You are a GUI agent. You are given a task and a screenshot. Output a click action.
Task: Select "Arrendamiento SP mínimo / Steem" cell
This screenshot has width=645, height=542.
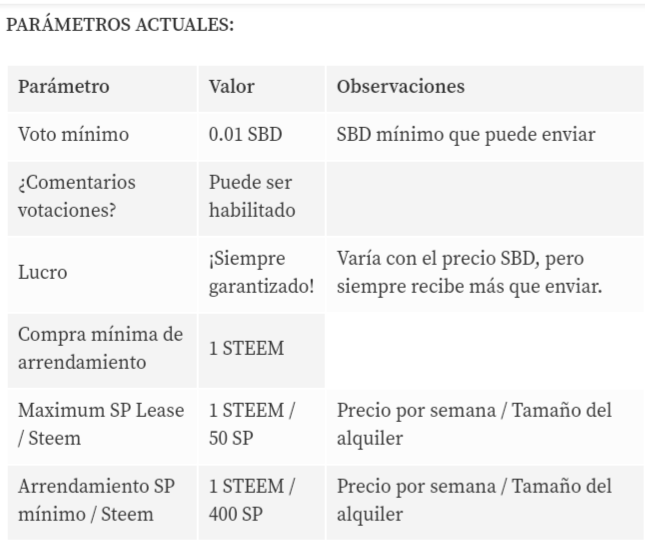pyautogui.click(x=96, y=500)
